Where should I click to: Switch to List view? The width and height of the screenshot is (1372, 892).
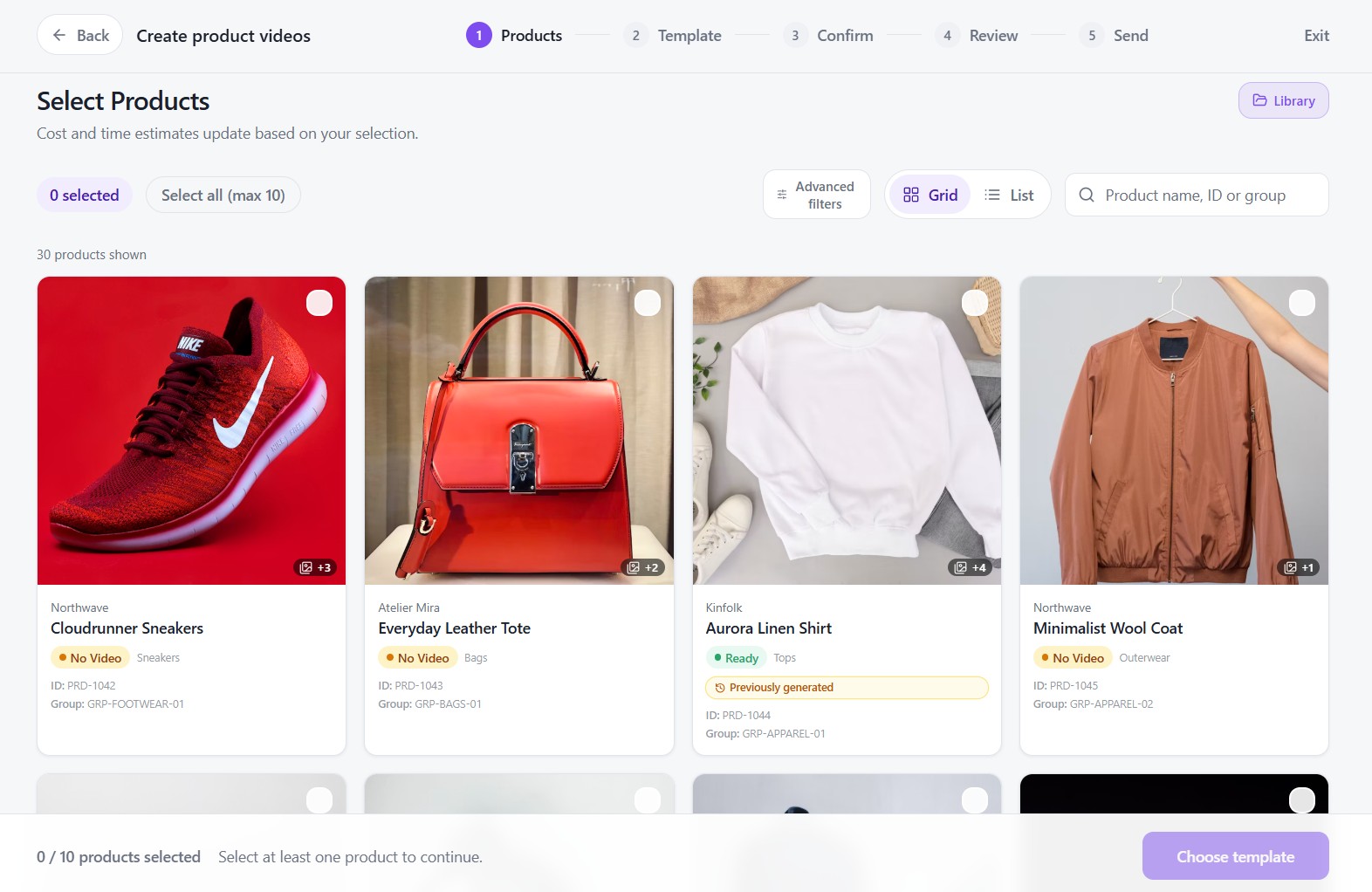point(1009,195)
